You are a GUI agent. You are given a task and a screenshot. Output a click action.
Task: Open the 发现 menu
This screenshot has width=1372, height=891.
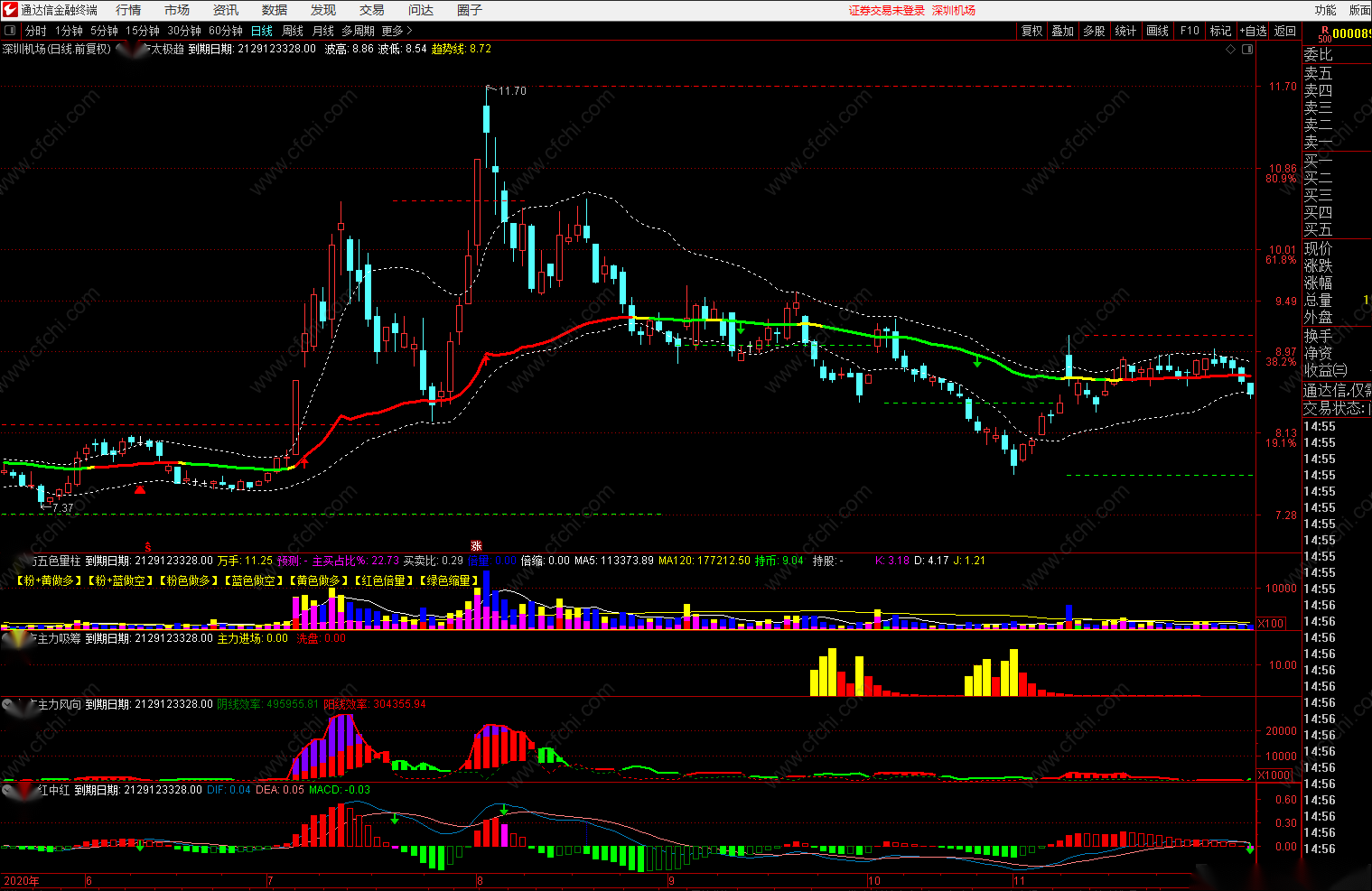tap(323, 10)
